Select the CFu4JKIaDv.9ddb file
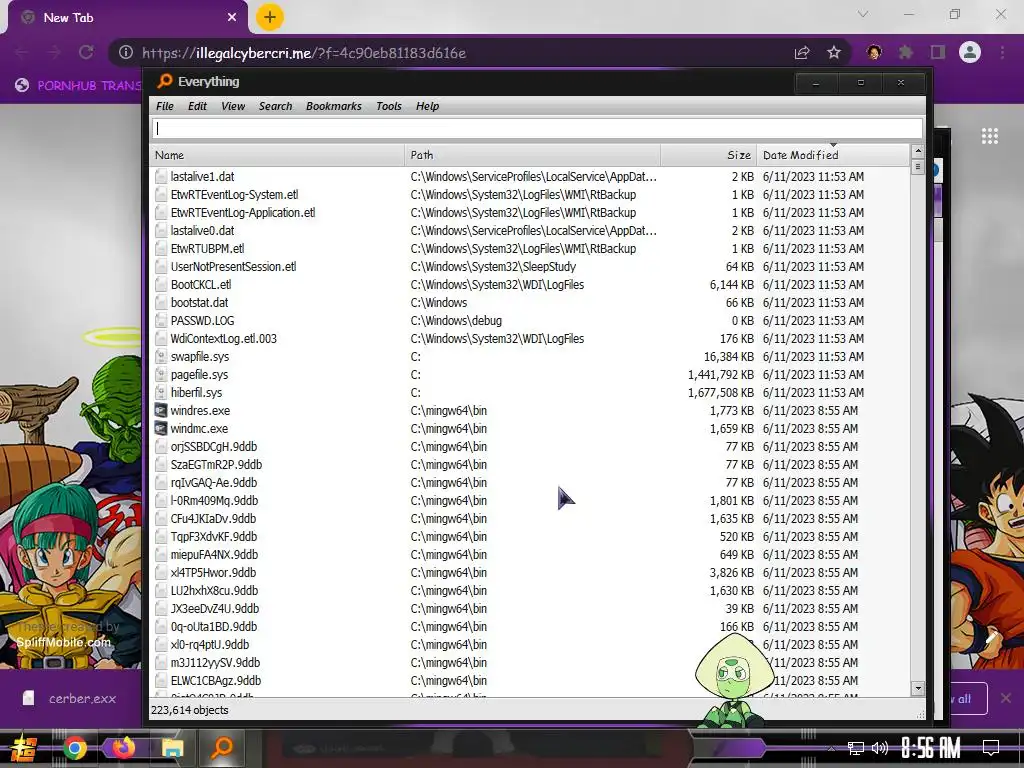The image size is (1024, 768). [214, 519]
